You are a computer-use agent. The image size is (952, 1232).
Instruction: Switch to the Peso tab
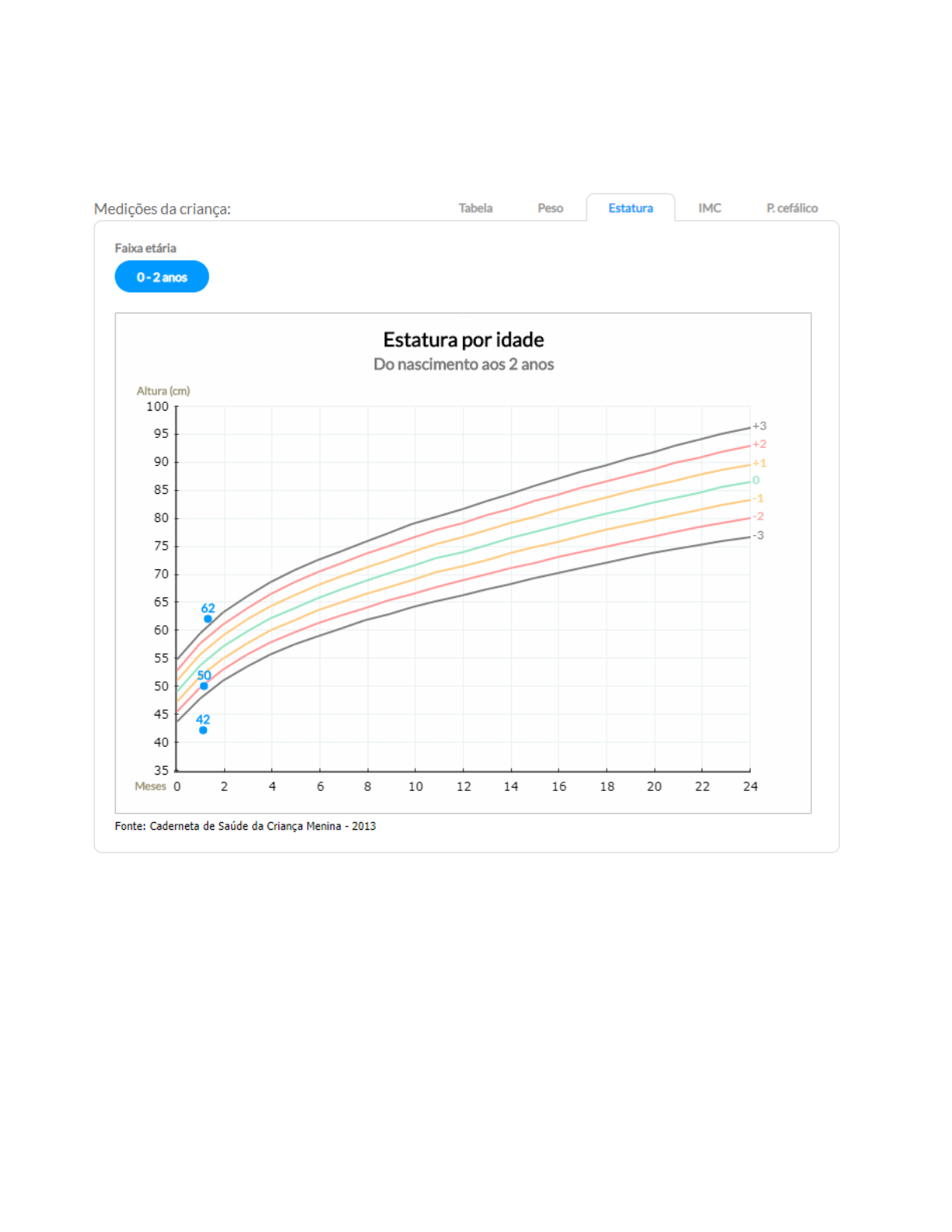[550, 208]
